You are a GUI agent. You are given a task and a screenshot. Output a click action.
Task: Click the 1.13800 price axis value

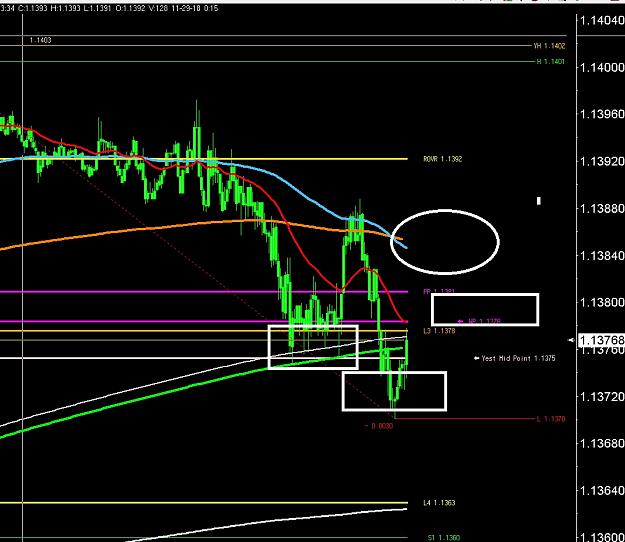point(601,303)
